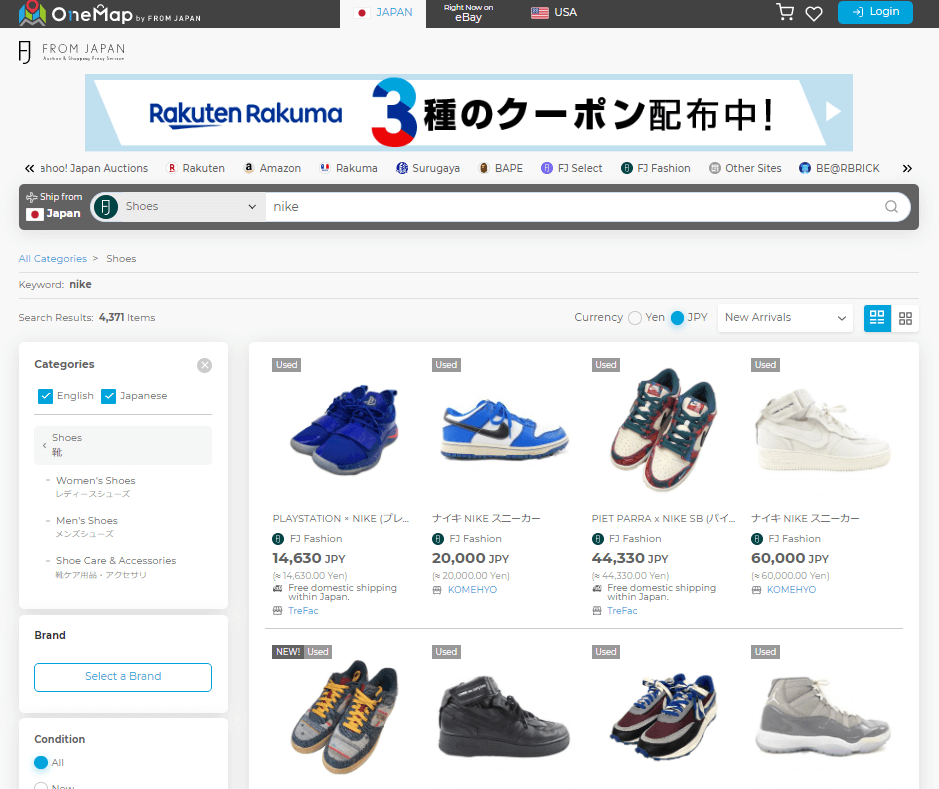Expand Women's Shoes subcategory
Screen dimensions: 939x789
point(95,481)
